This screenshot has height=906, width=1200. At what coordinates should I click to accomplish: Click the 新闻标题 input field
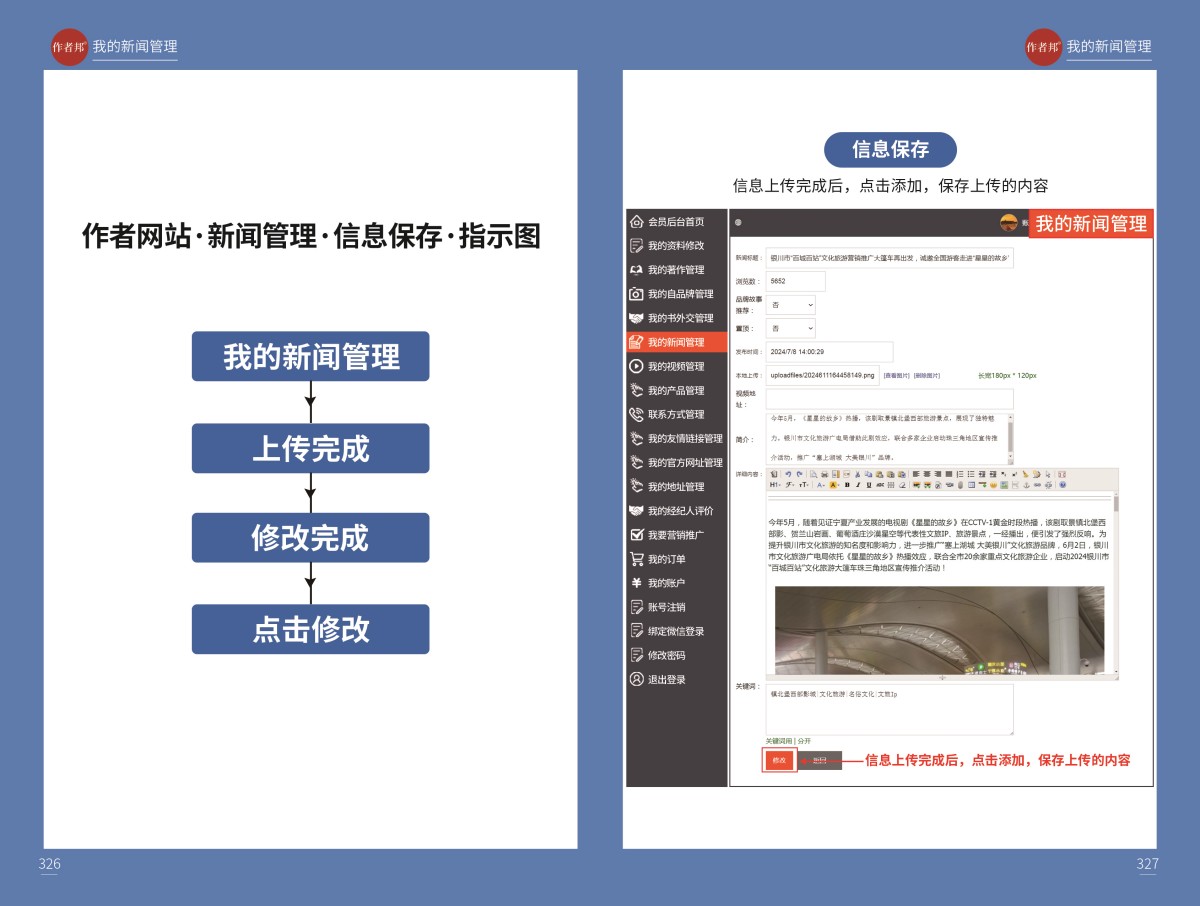click(x=889, y=258)
